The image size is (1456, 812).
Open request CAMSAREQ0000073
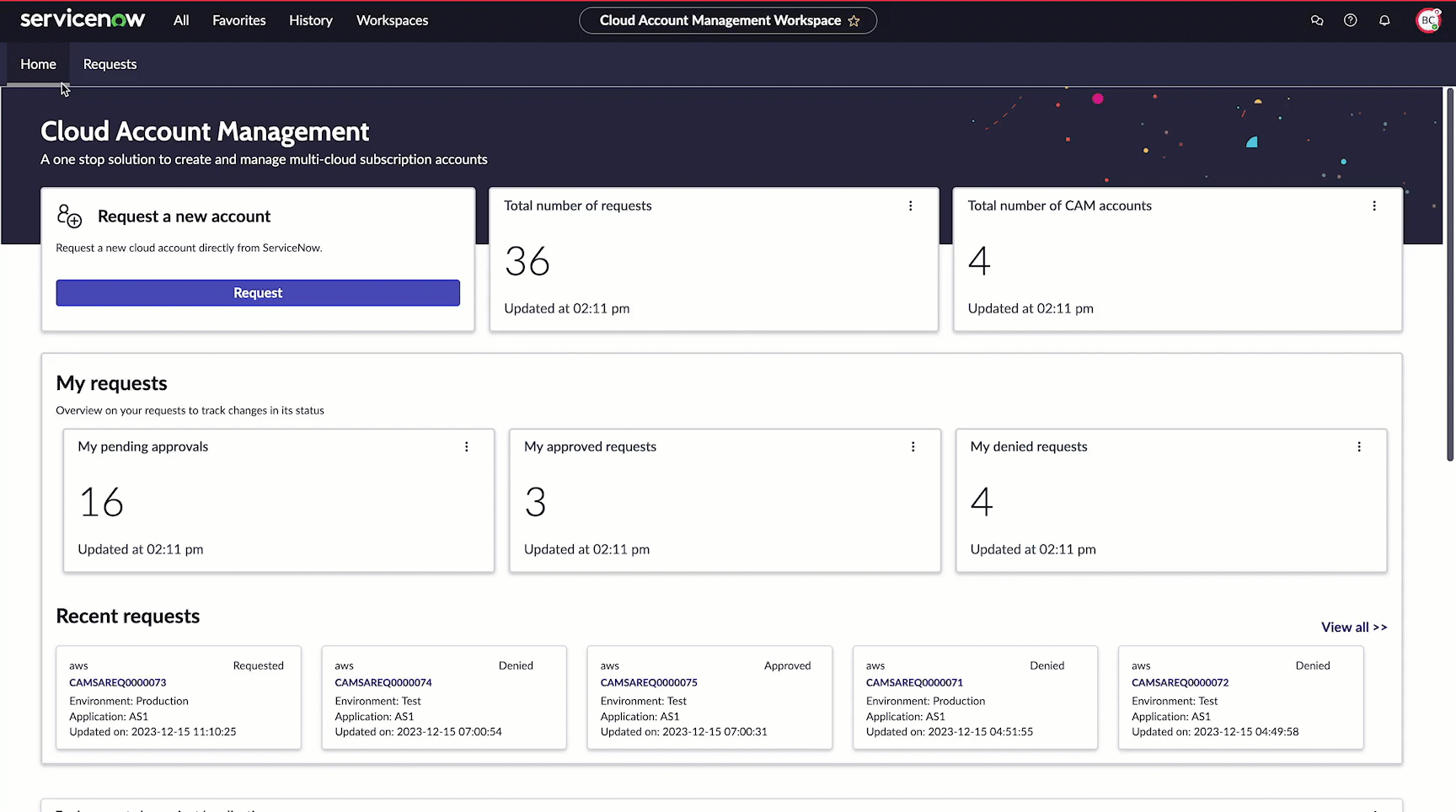coord(118,682)
